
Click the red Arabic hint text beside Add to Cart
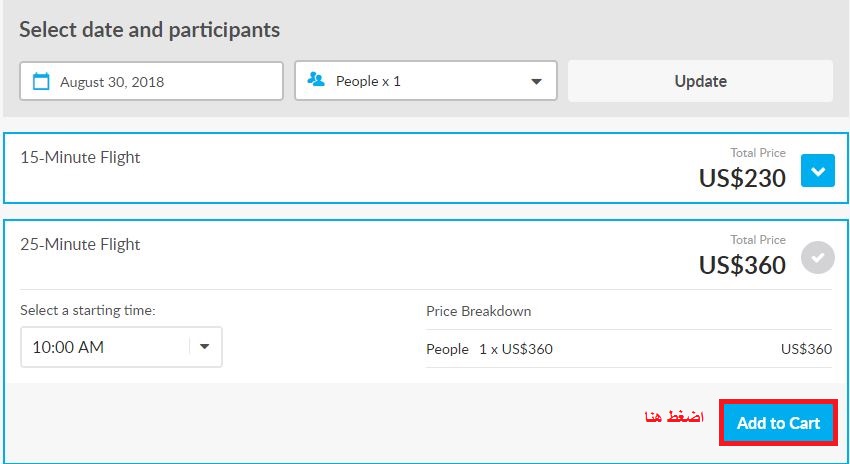pyautogui.click(x=674, y=416)
